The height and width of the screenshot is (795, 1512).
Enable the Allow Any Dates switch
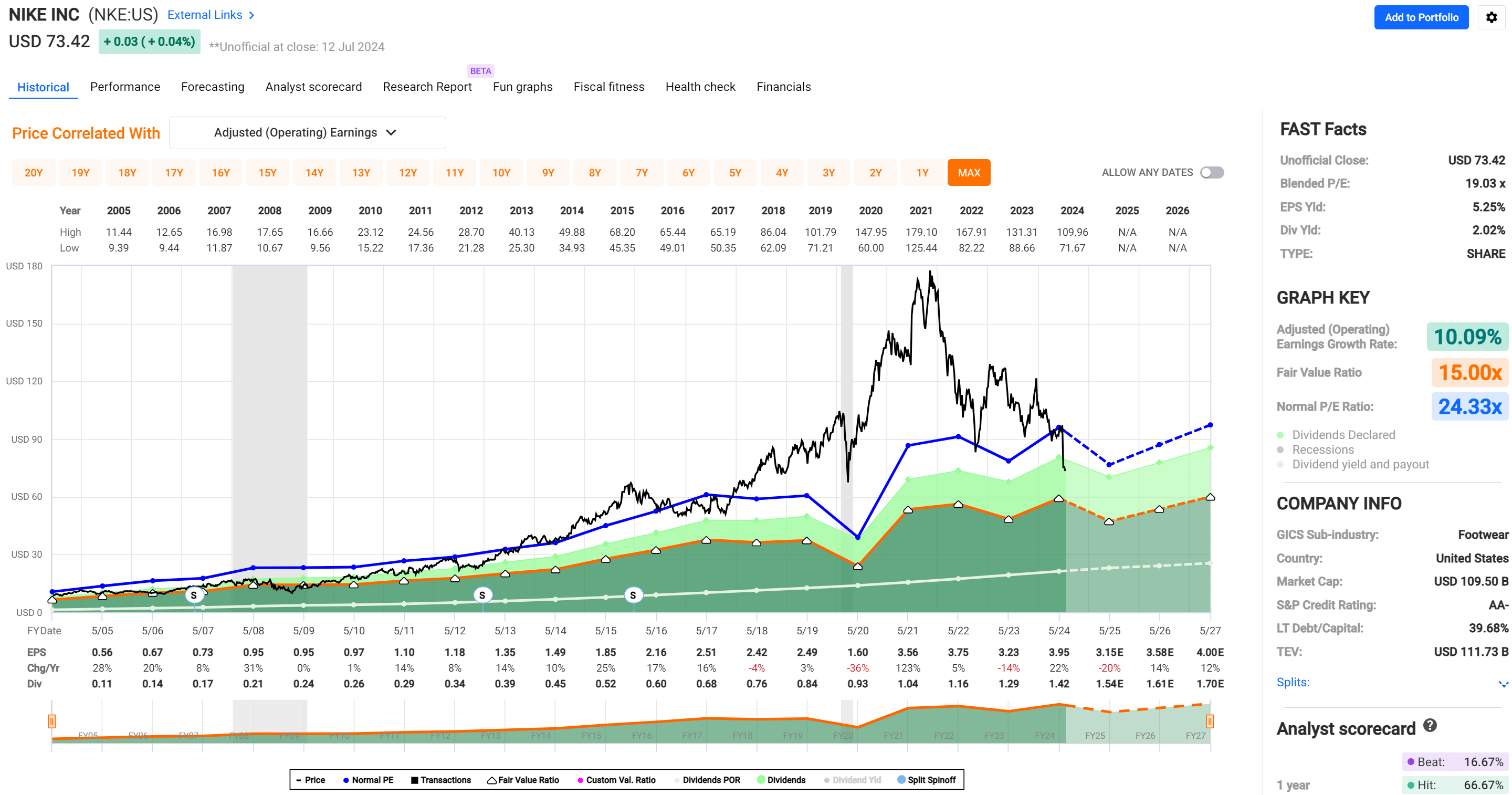1212,173
